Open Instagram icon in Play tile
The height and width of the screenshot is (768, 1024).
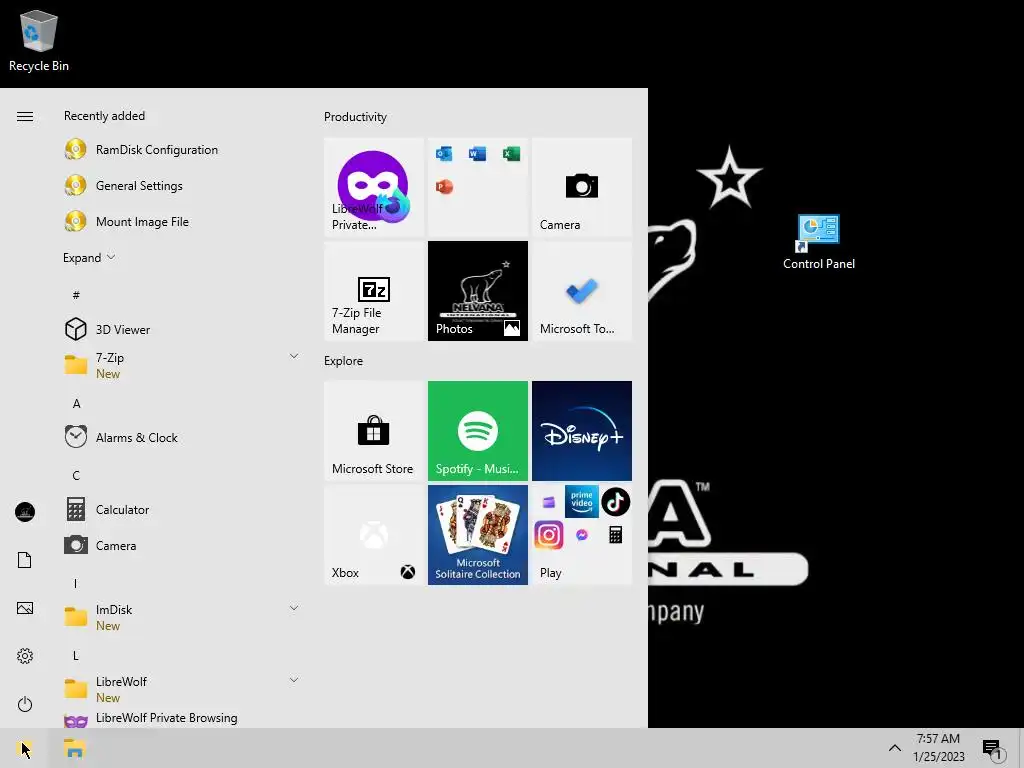pos(549,535)
